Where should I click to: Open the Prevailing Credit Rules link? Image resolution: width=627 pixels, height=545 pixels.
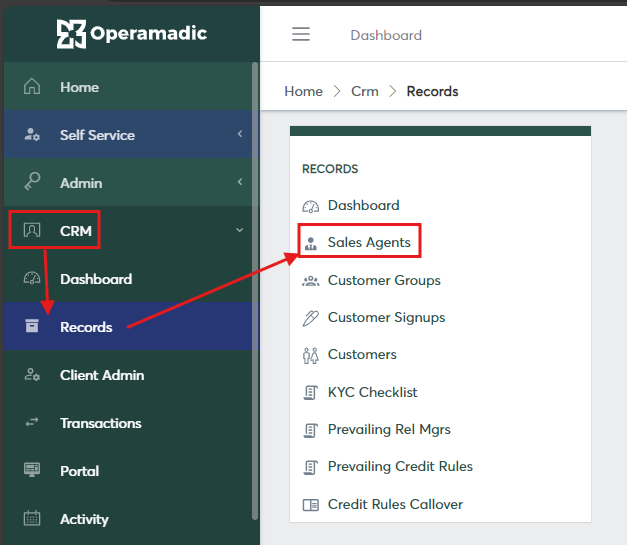(x=400, y=467)
